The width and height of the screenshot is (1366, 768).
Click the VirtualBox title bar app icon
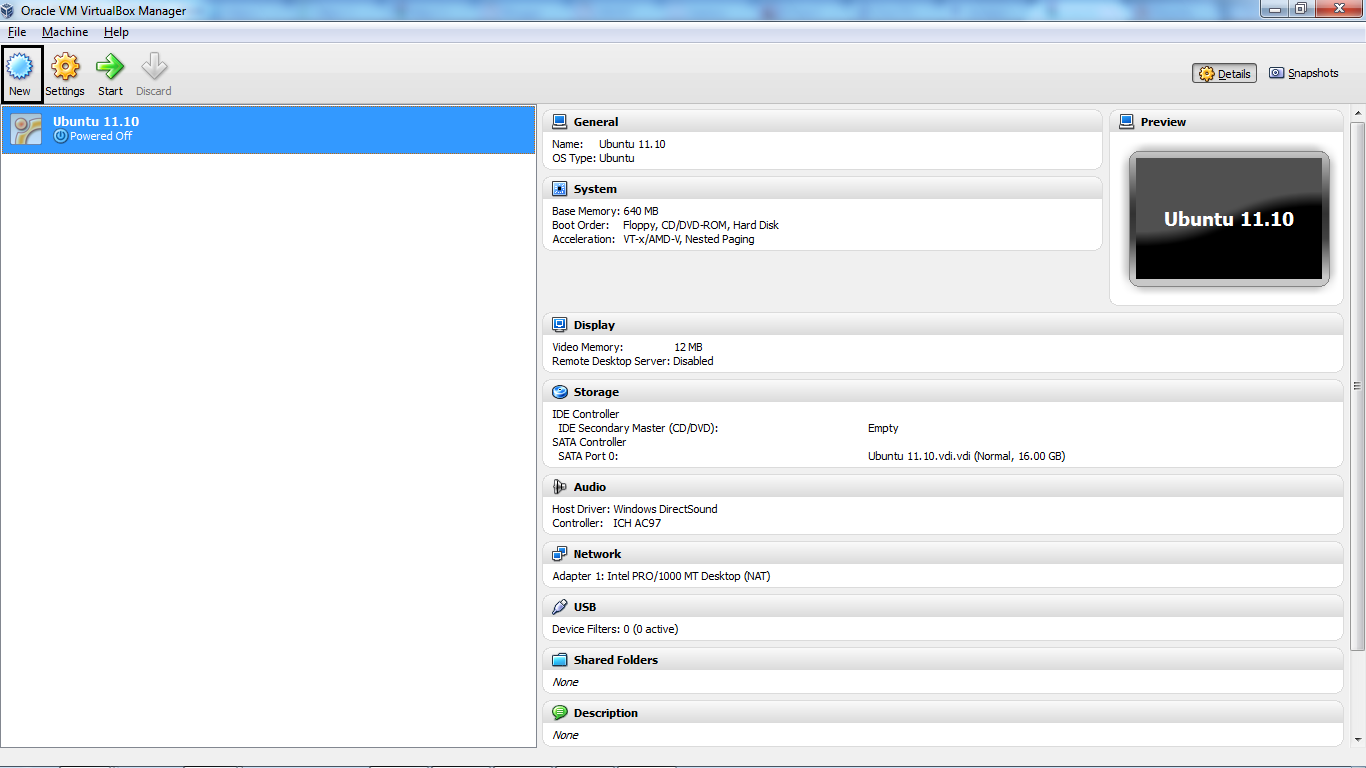[x=10, y=10]
